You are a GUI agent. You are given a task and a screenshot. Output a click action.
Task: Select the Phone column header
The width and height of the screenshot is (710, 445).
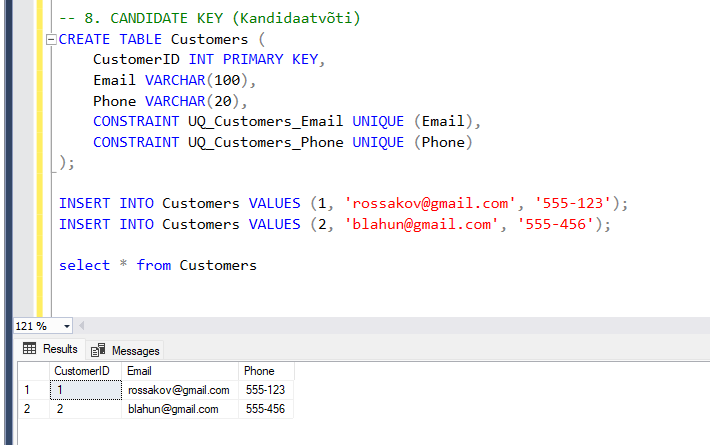tap(266, 371)
